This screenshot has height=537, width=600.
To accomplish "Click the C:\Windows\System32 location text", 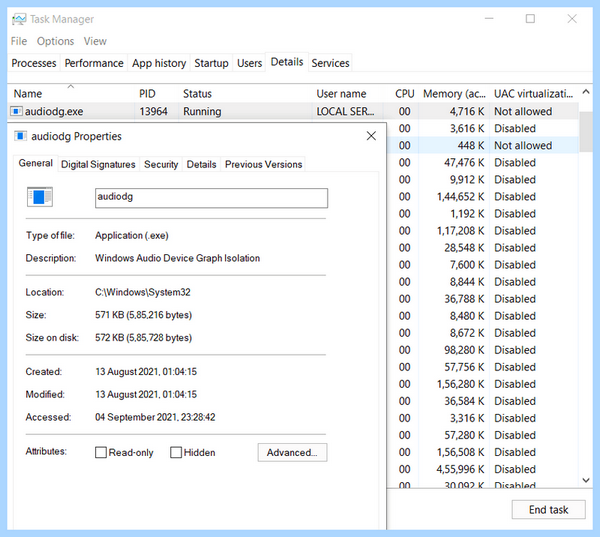I will point(143,292).
